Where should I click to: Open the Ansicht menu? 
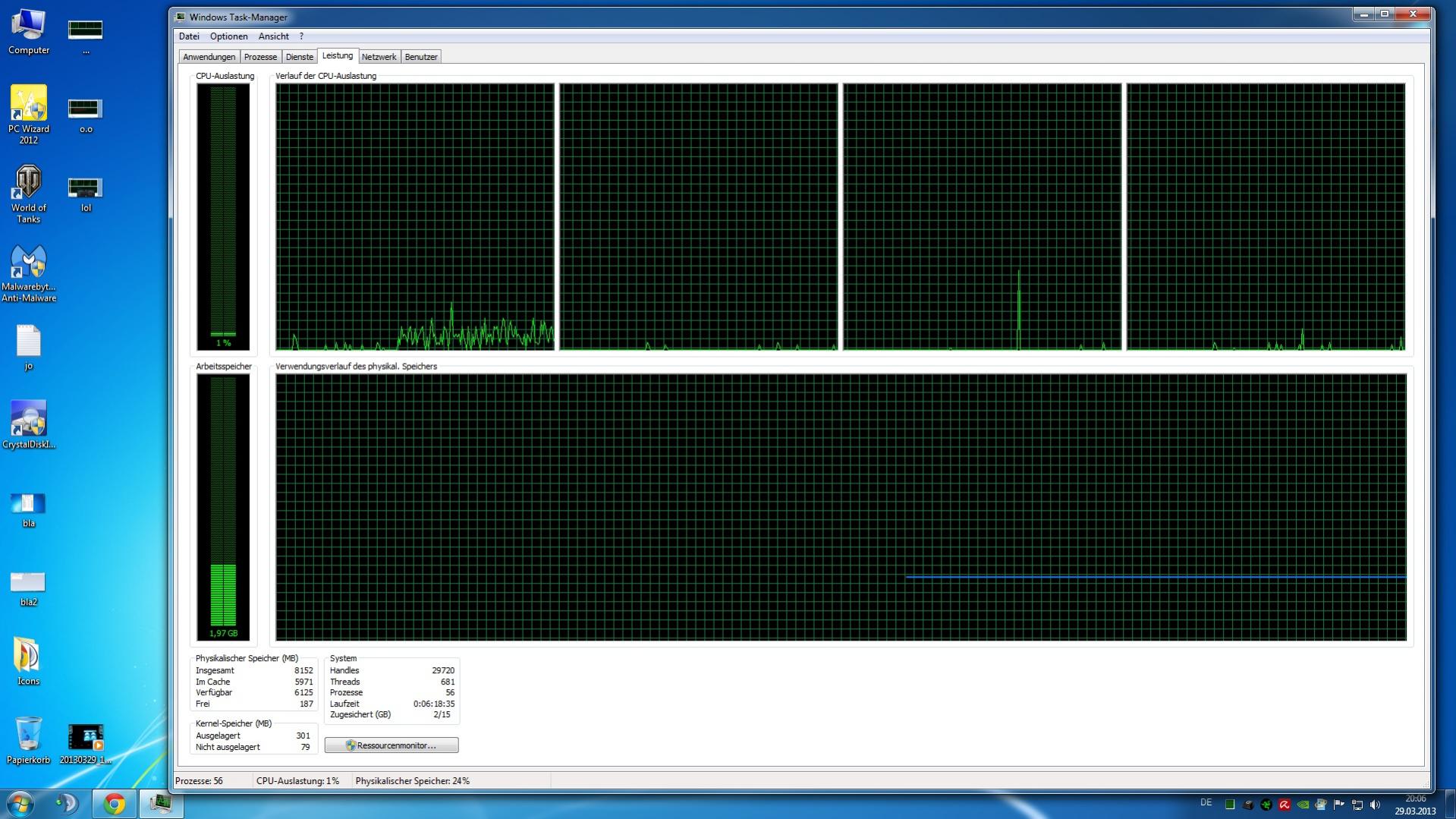point(273,36)
